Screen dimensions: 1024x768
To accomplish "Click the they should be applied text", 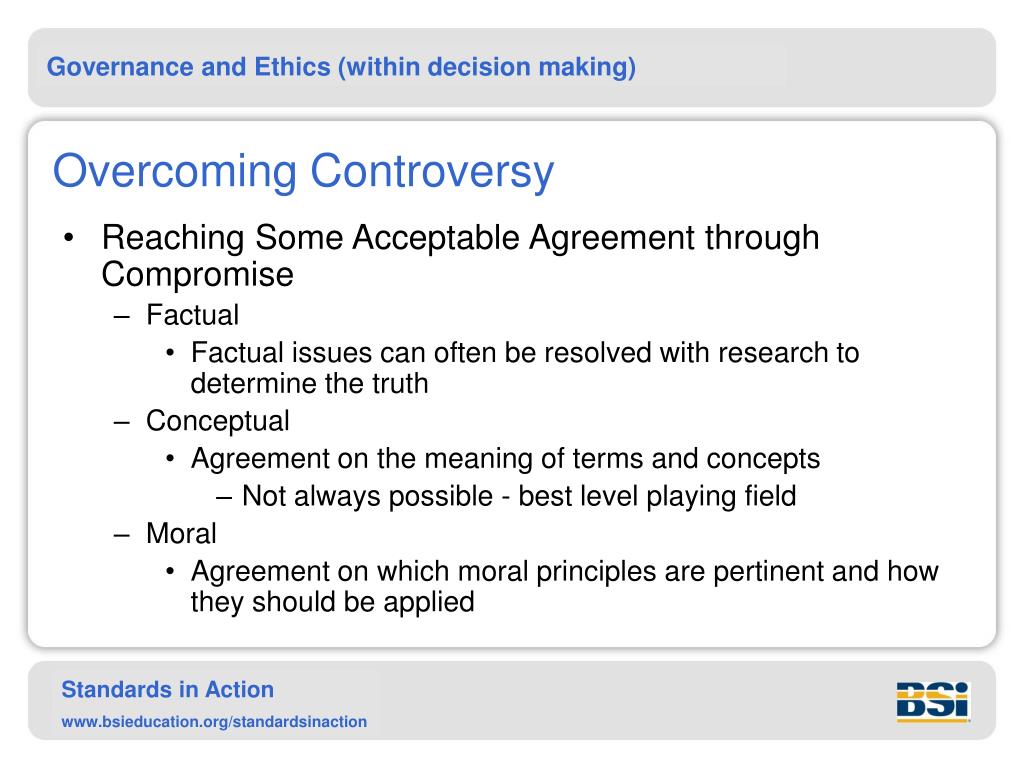I will [x=332, y=602].
